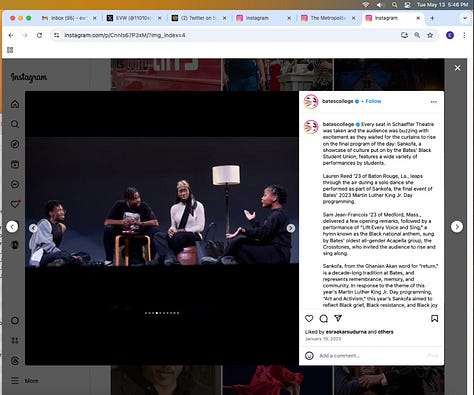This screenshot has width=474, height=395.
Task: Click install app icon in address bar
Action: (404, 35)
